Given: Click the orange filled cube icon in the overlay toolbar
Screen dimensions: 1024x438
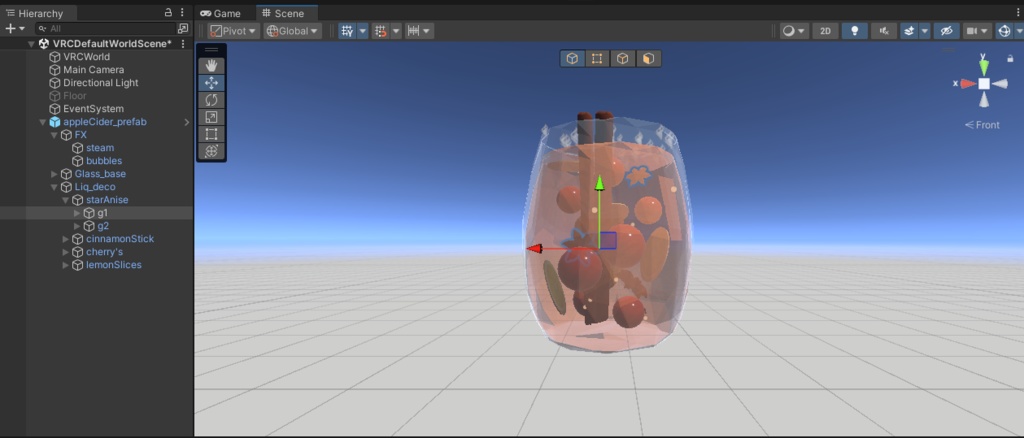Looking at the screenshot, I should pyautogui.click(x=648, y=59).
